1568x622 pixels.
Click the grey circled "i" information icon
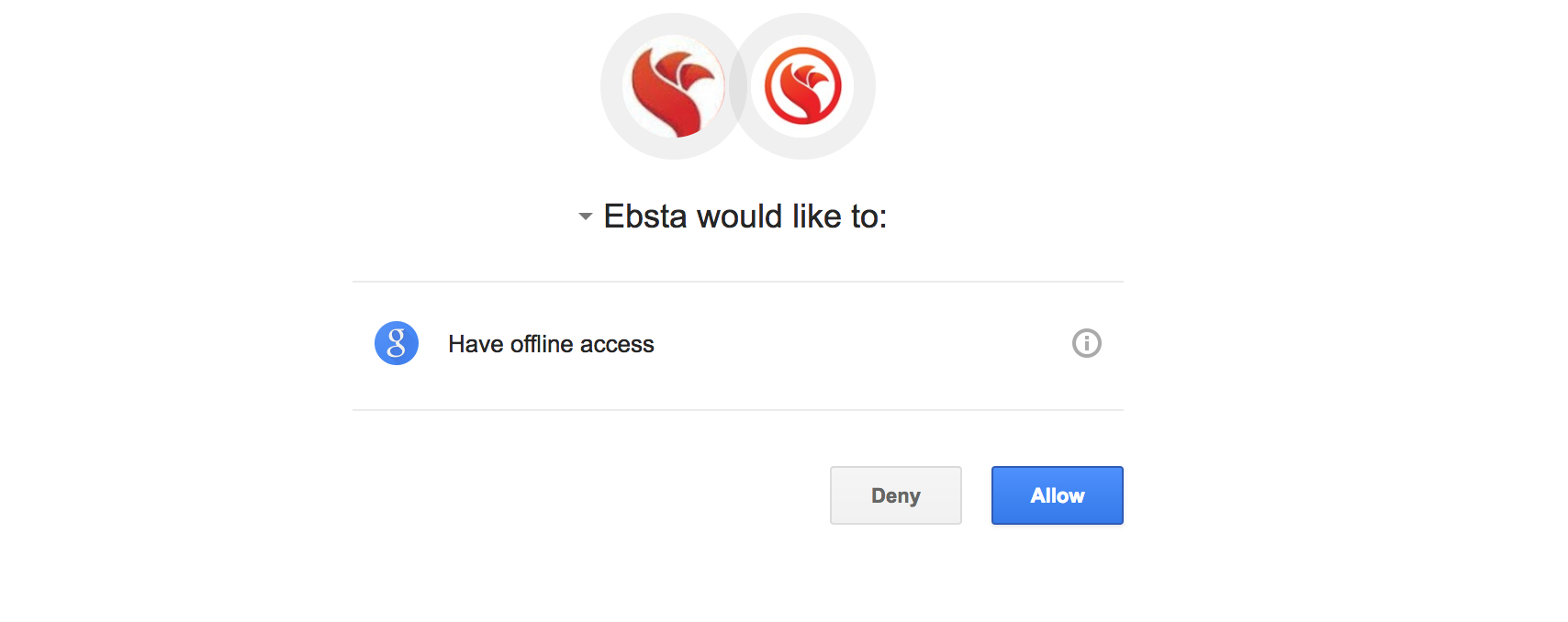pyautogui.click(x=1086, y=343)
